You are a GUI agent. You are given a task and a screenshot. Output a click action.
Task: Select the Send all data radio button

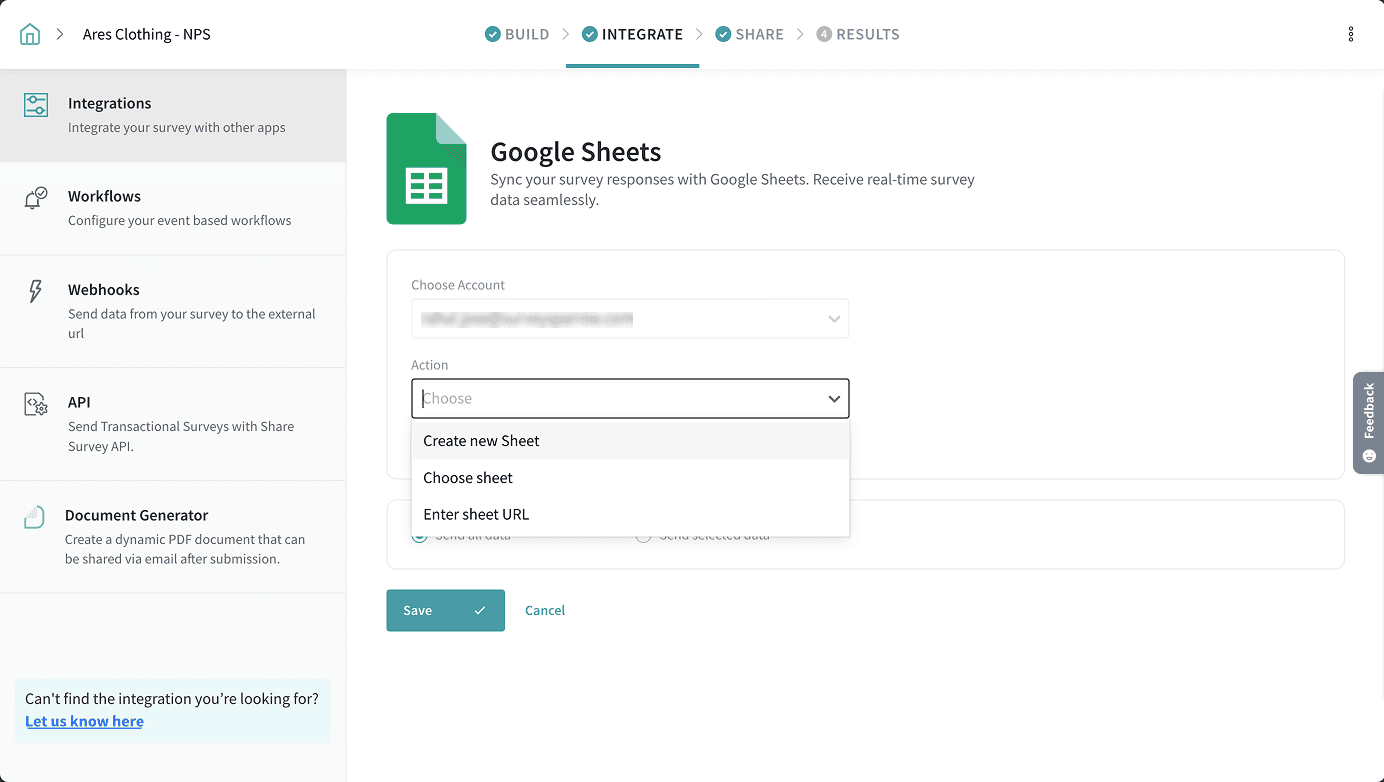(x=419, y=537)
